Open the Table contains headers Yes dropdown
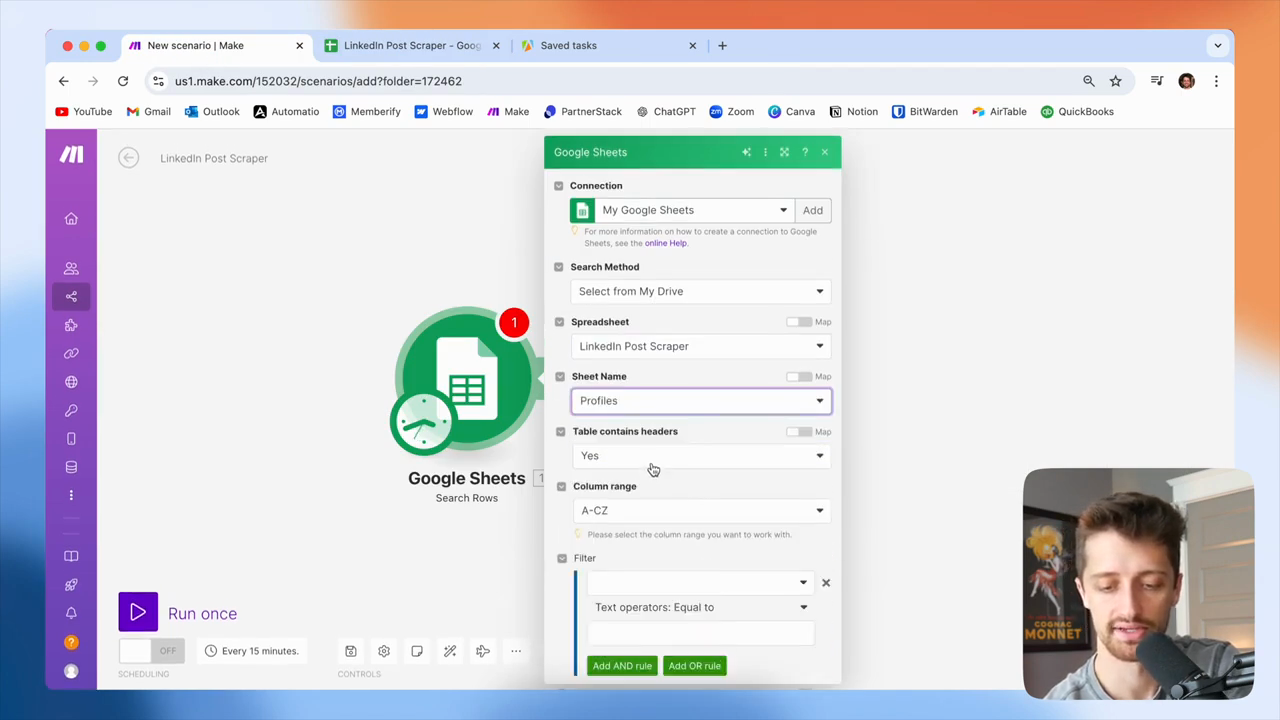 click(702, 456)
